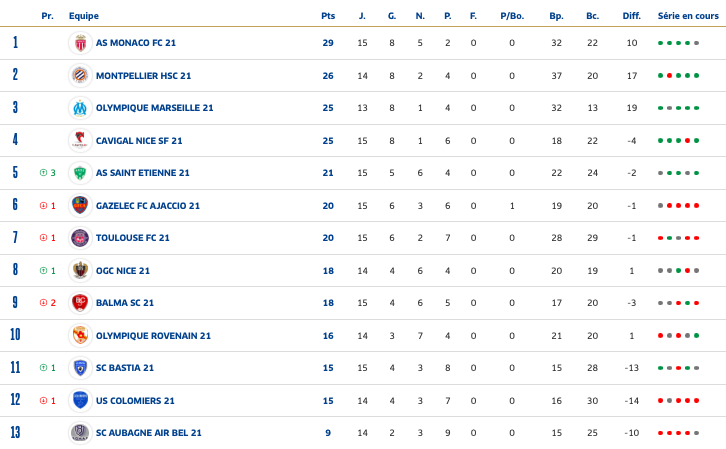Click the OGC Nice club logo
Screen dimensions: 726x449
pyautogui.click(x=80, y=270)
